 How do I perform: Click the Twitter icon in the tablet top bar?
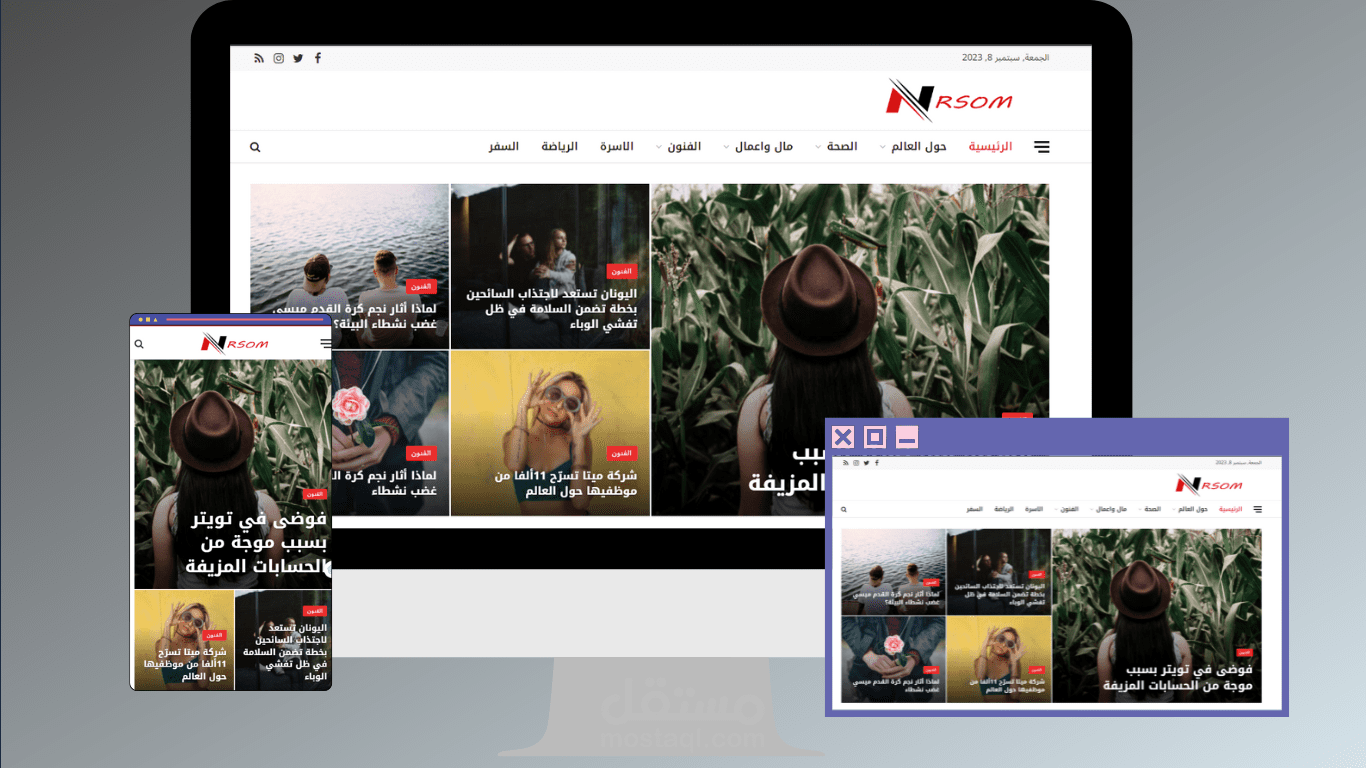point(866,463)
